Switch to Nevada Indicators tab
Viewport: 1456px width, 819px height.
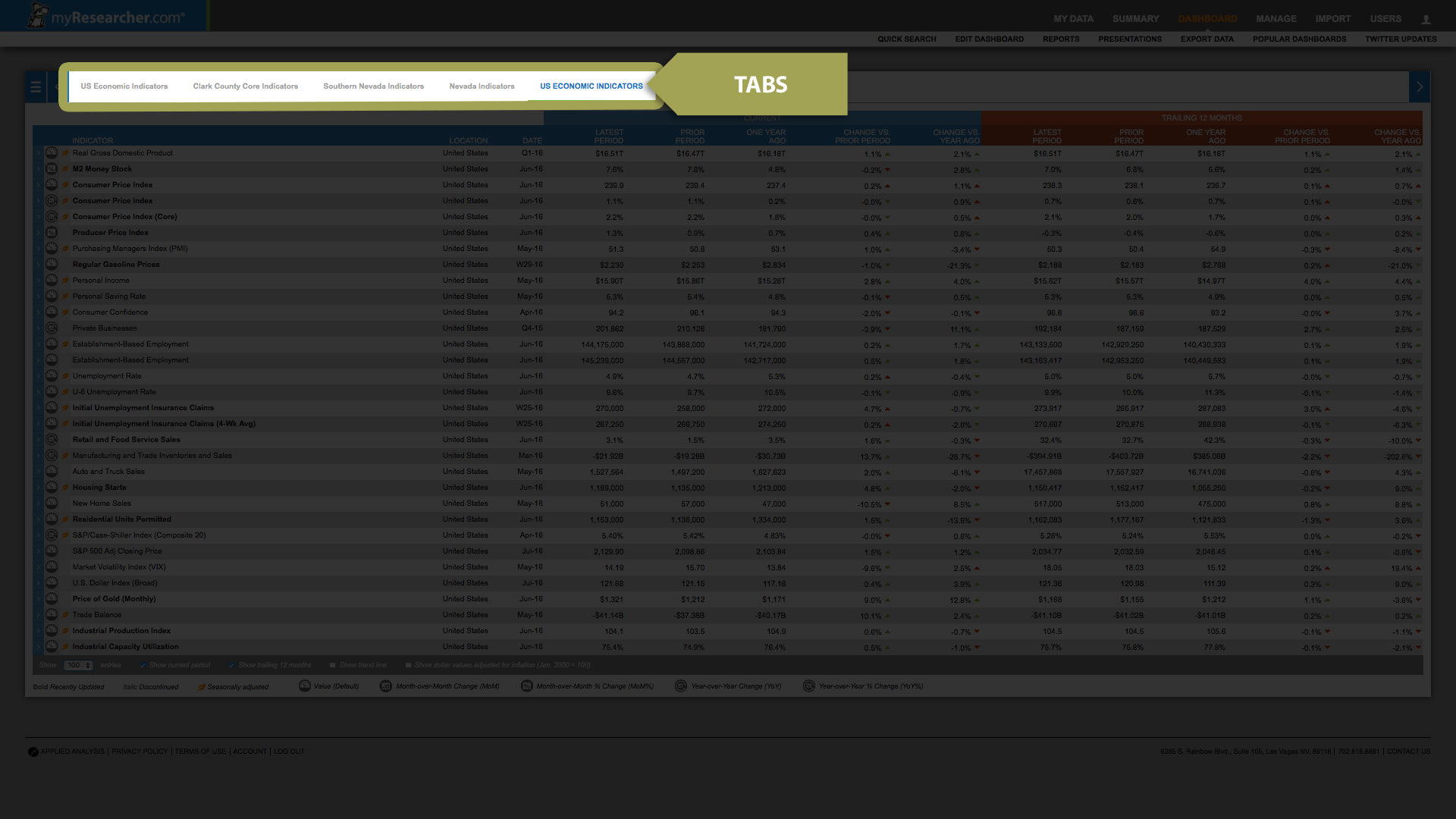[x=482, y=86]
